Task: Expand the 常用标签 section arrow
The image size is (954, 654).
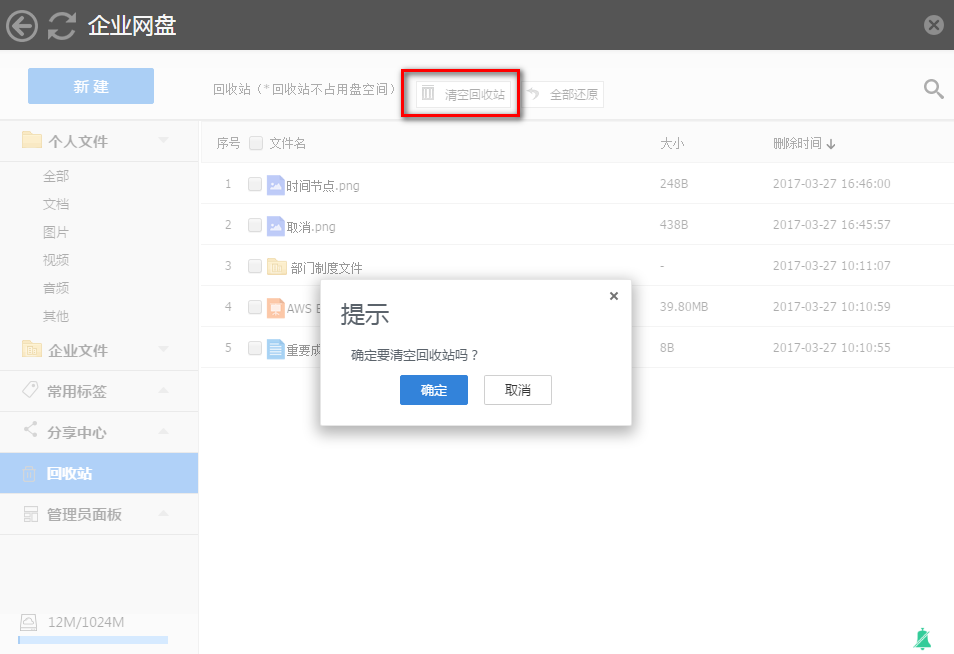Action: coord(163,391)
